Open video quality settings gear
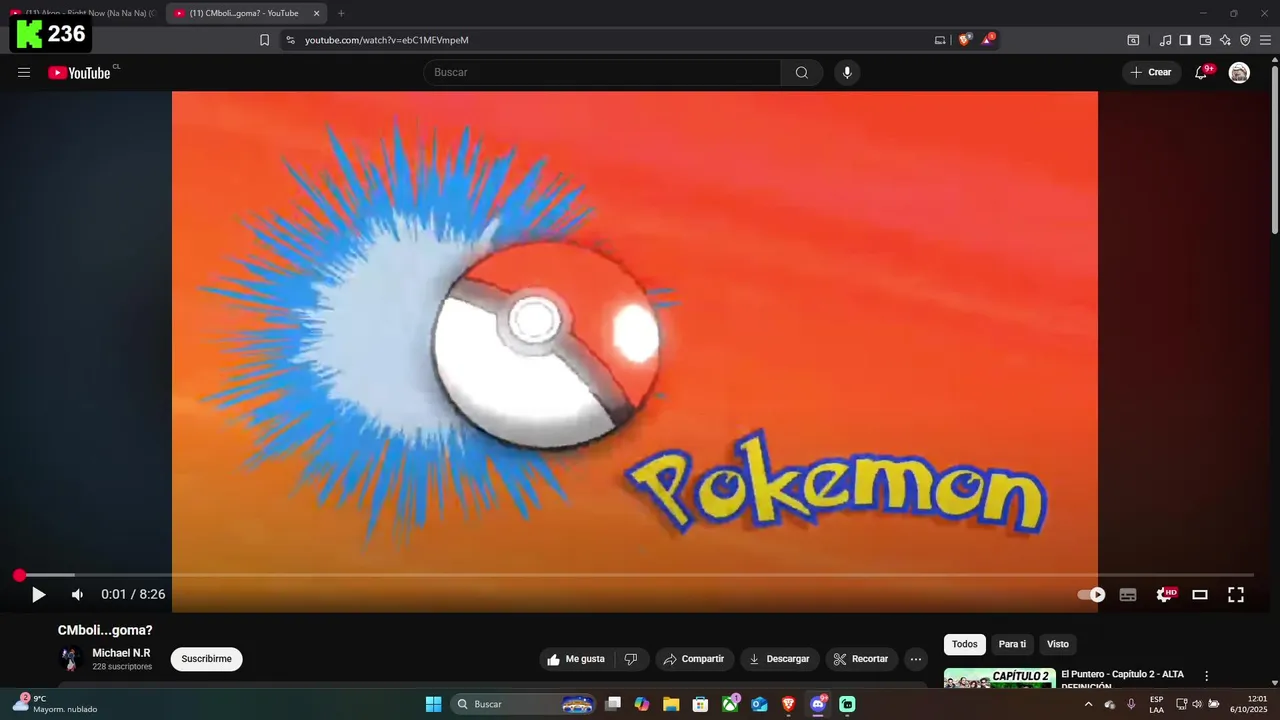Image resolution: width=1280 pixels, height=720 pixels. (x=1165, y=594)
